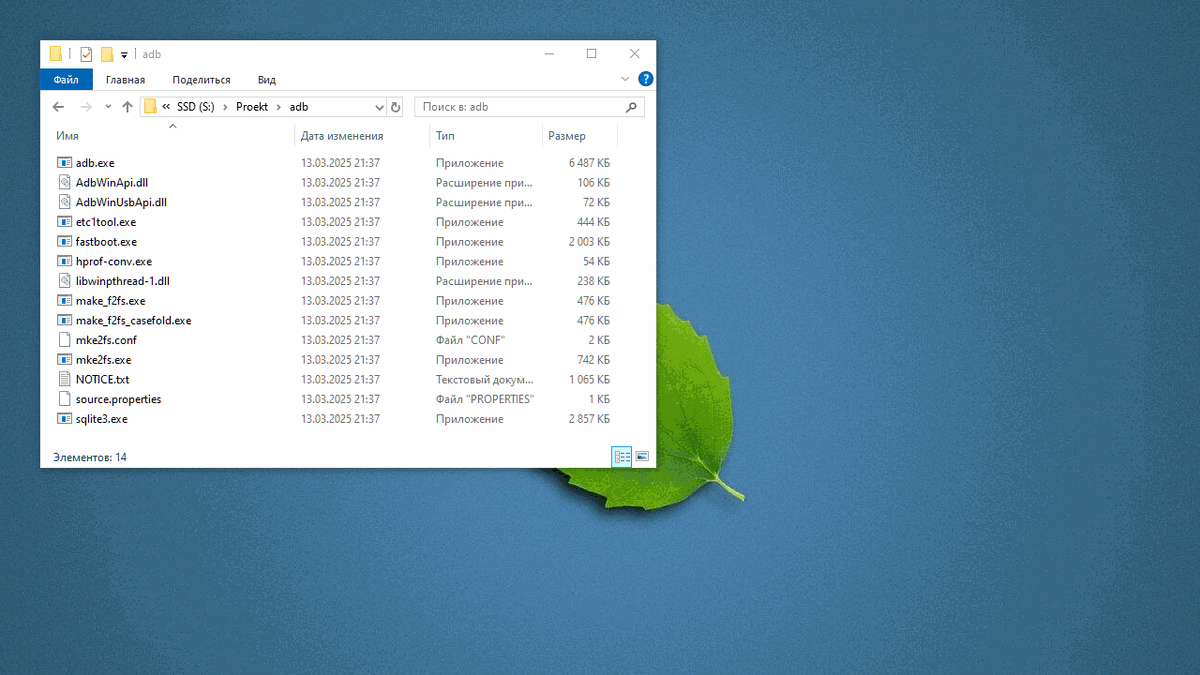Viewport: 1200px width, 675px height.
Task: Open the Вид ribbon tab
Action: click(x=267, y=80)
